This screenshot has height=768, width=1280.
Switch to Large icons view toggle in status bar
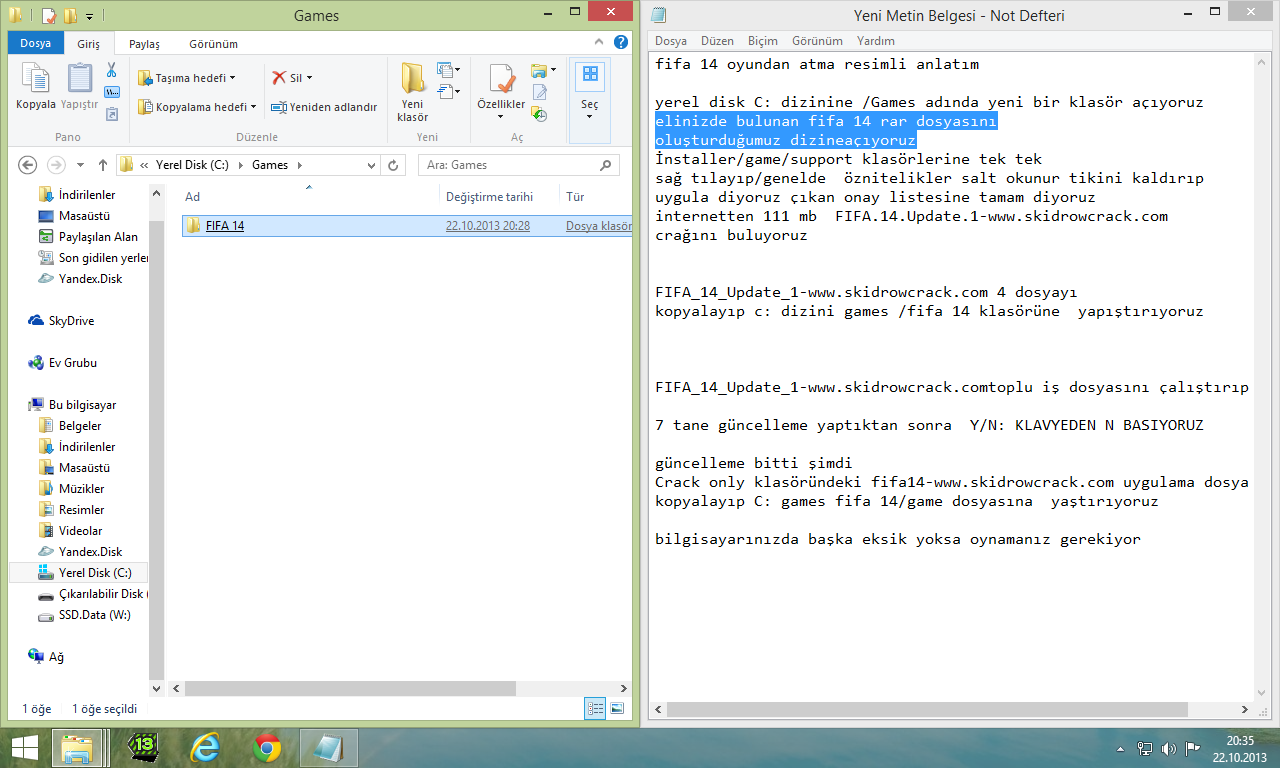coord(617,708)
